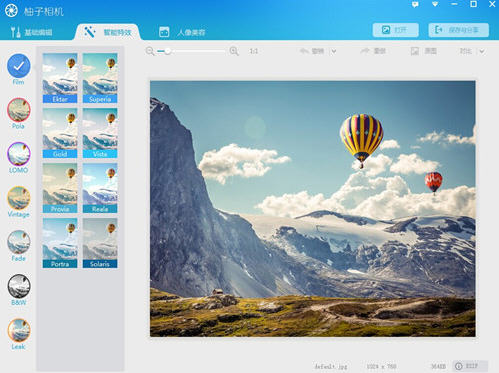Click the zoom out magnifier icon
Screen dimensions: 499x373
150,51
